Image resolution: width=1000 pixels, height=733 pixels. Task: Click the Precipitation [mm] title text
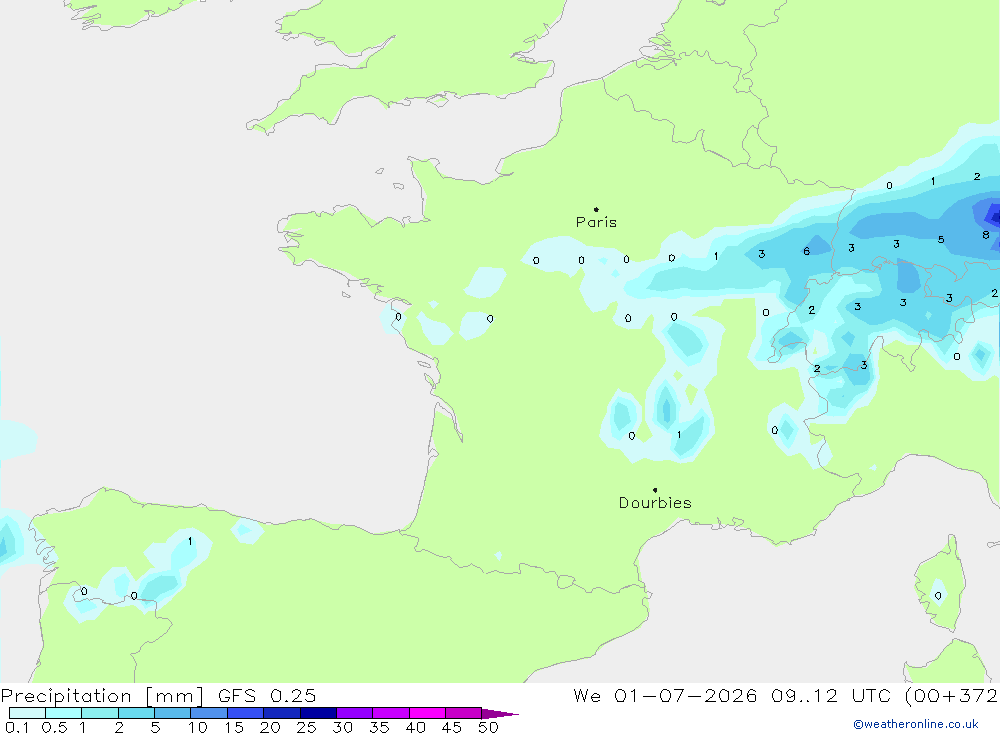(x=102, y=695)
